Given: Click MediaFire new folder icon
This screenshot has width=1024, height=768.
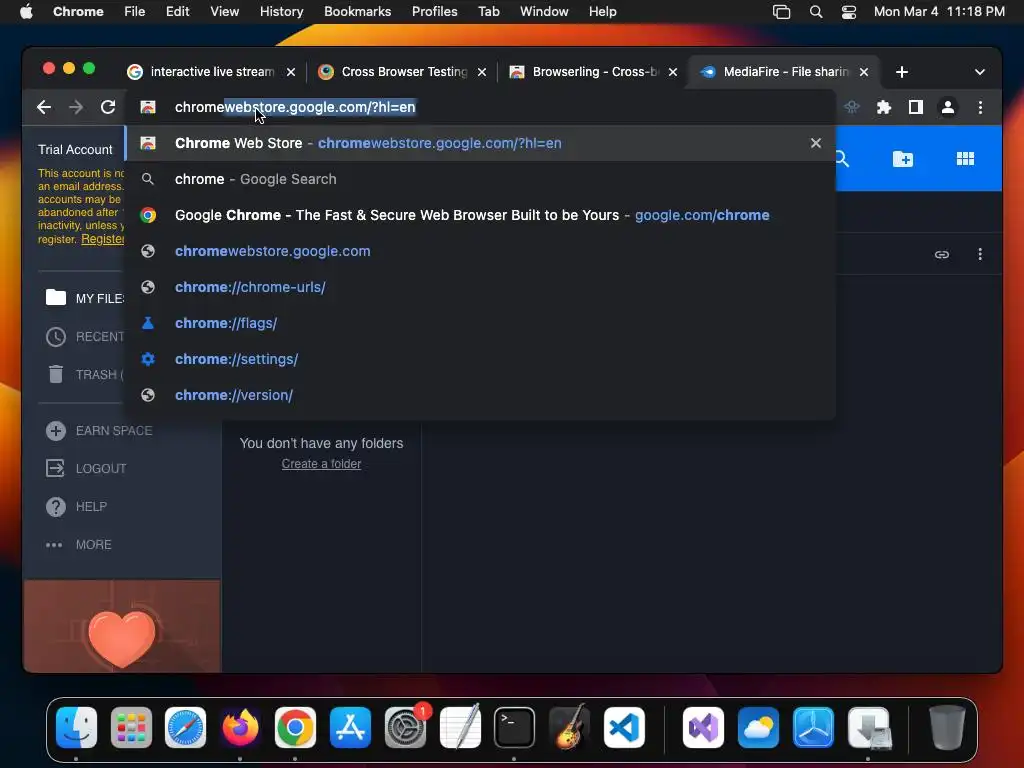Looking at the screenshot, I should coord(903,159).
